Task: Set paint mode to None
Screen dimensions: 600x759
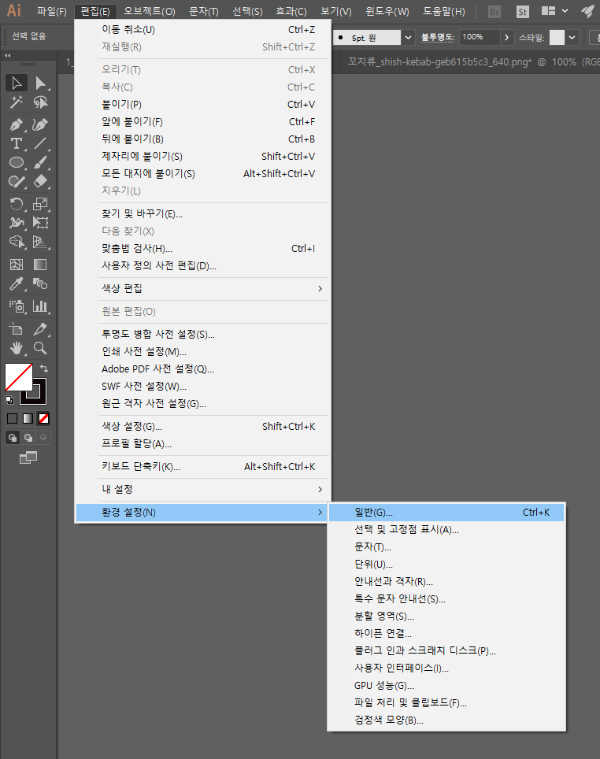Action: coord(44,418)
